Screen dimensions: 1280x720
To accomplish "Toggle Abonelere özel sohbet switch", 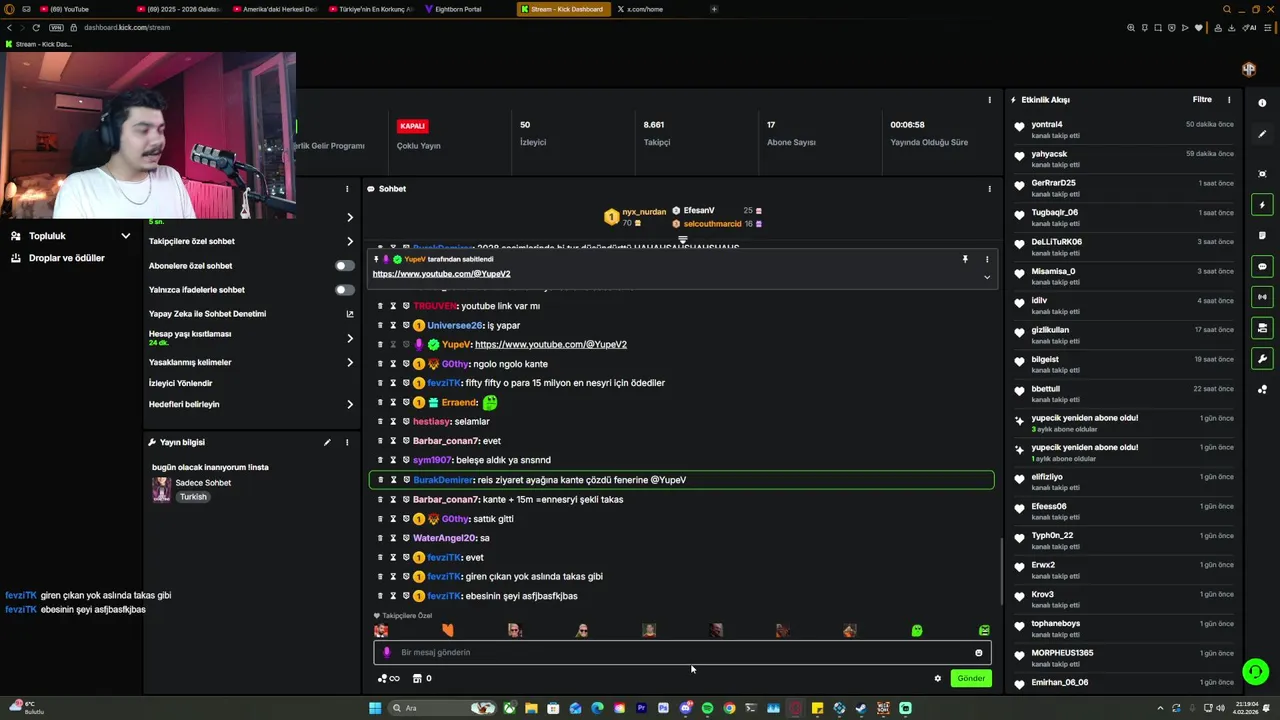I will [x=344, y=266].
